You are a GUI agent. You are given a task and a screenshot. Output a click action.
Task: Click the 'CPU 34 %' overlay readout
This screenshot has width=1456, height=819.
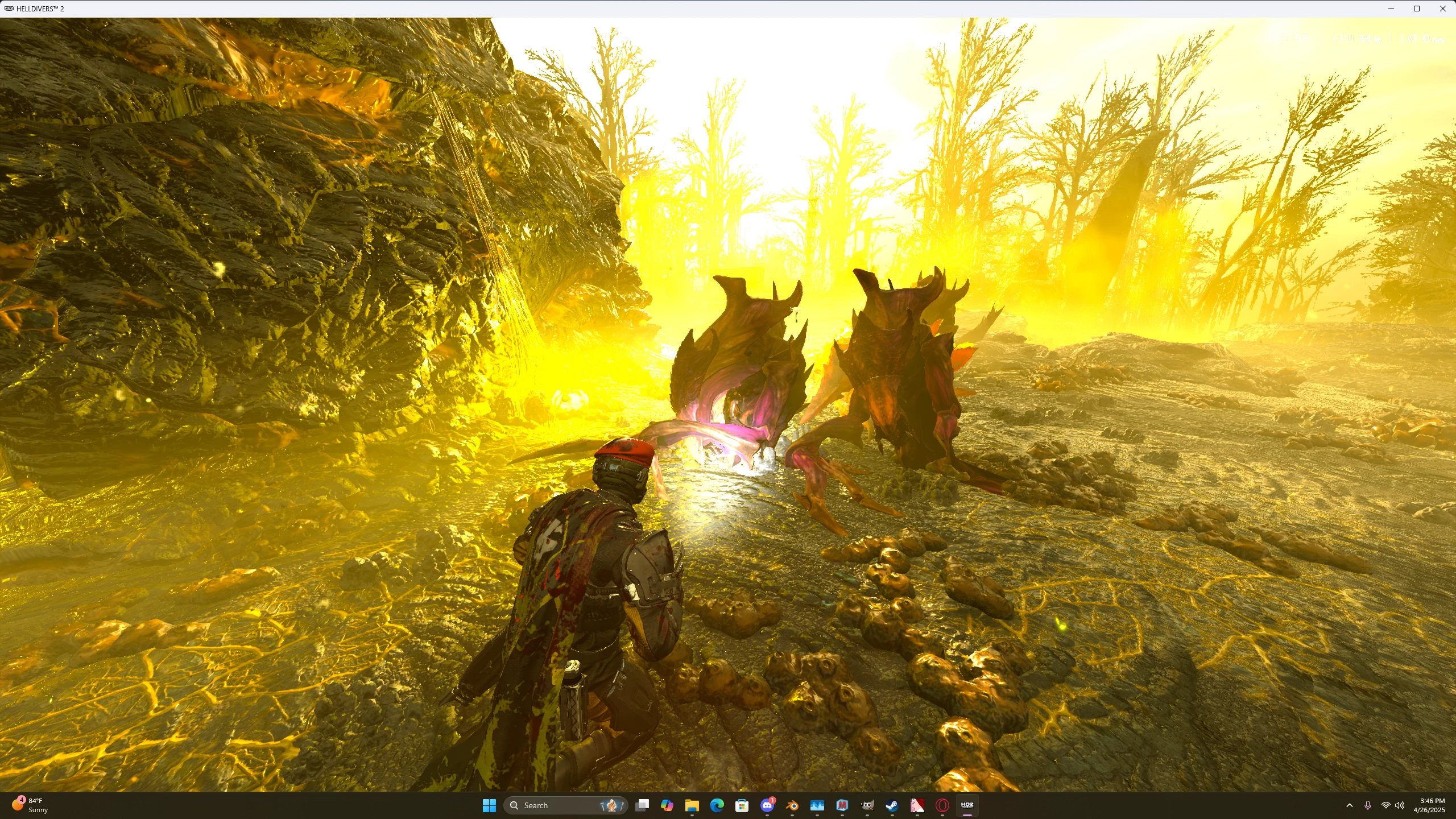(x=1356, y=39)
